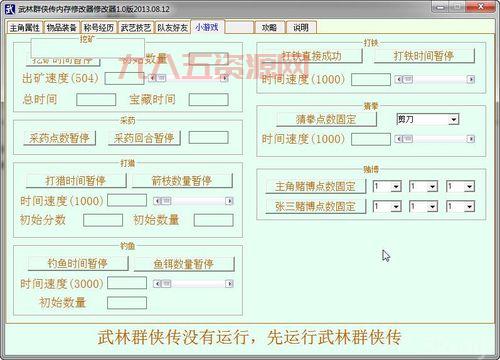Screen dimensions: 500x360
Task: Click left arrow of 打铁 时间速度 slider
Action: pos(398,79)
